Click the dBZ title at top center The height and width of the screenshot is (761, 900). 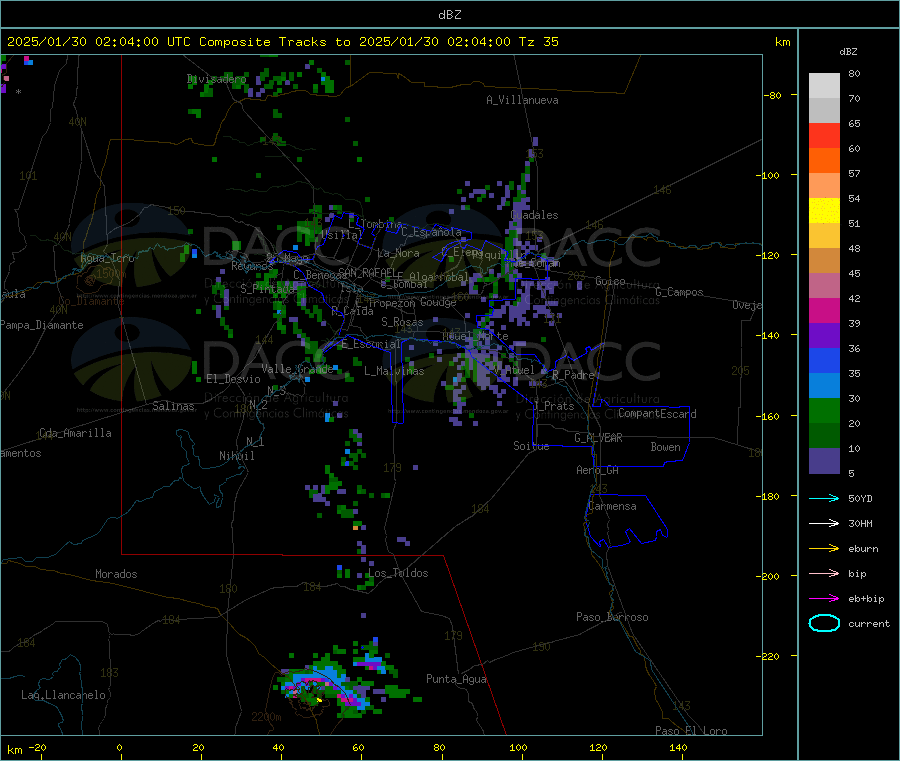(x=449, y=15)
